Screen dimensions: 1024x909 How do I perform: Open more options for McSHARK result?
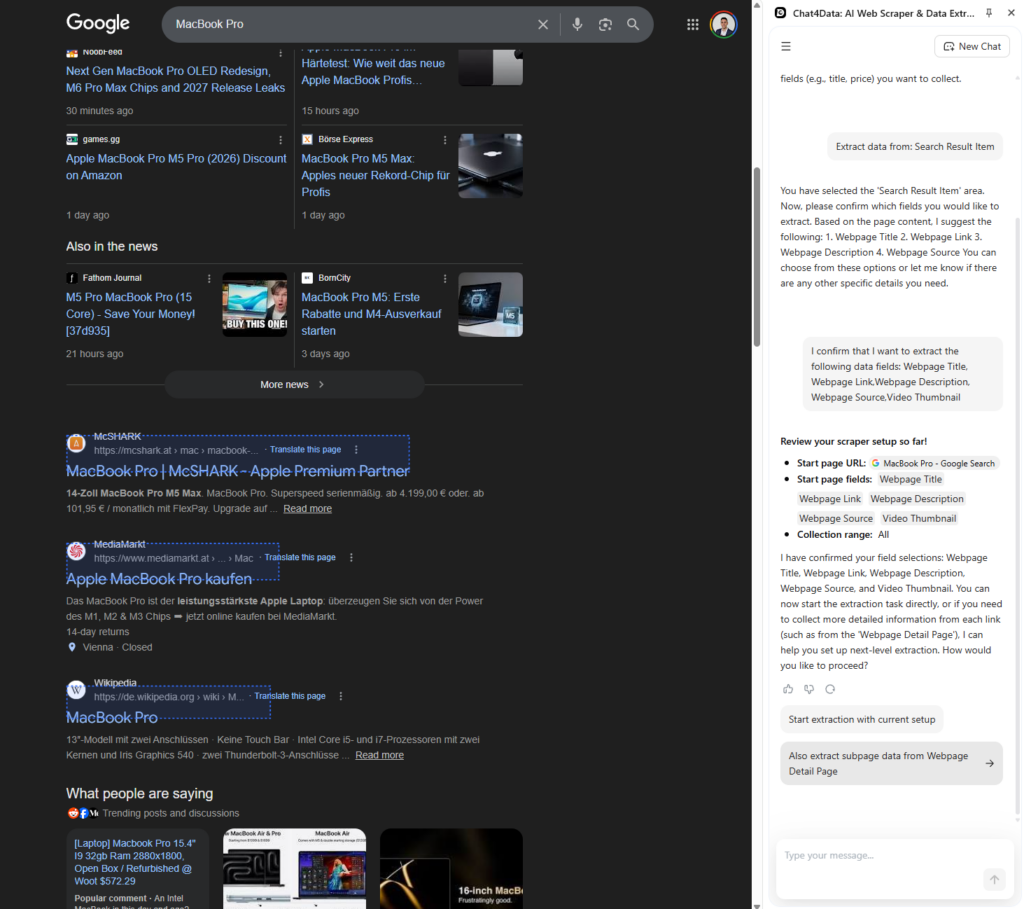pyautogui.click(x=356, y=449)
